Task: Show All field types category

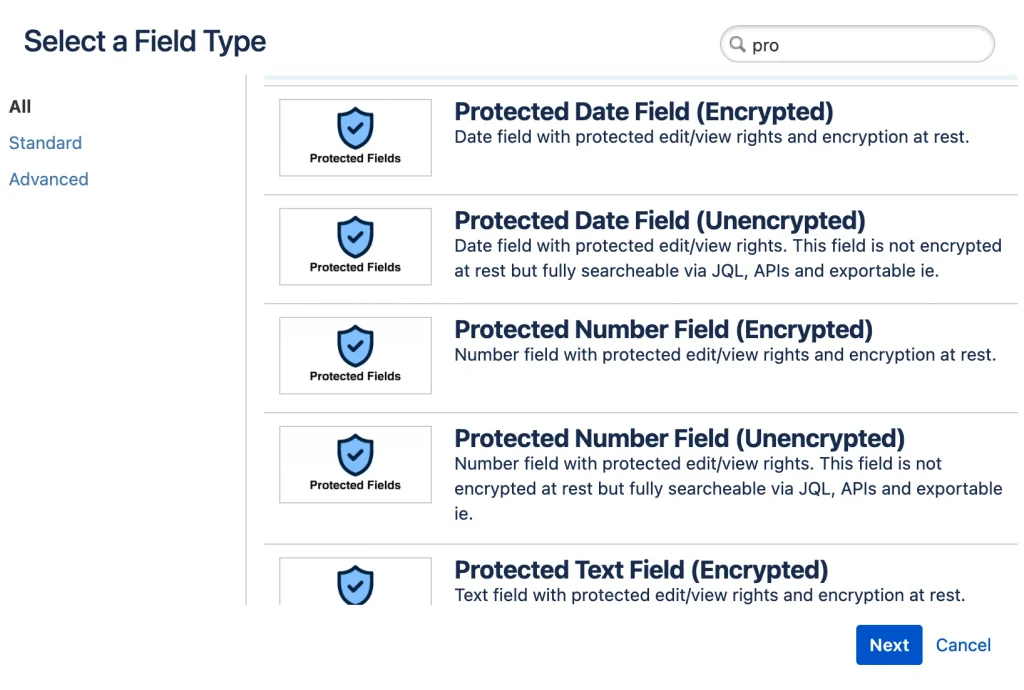Action: coord(20,106)
